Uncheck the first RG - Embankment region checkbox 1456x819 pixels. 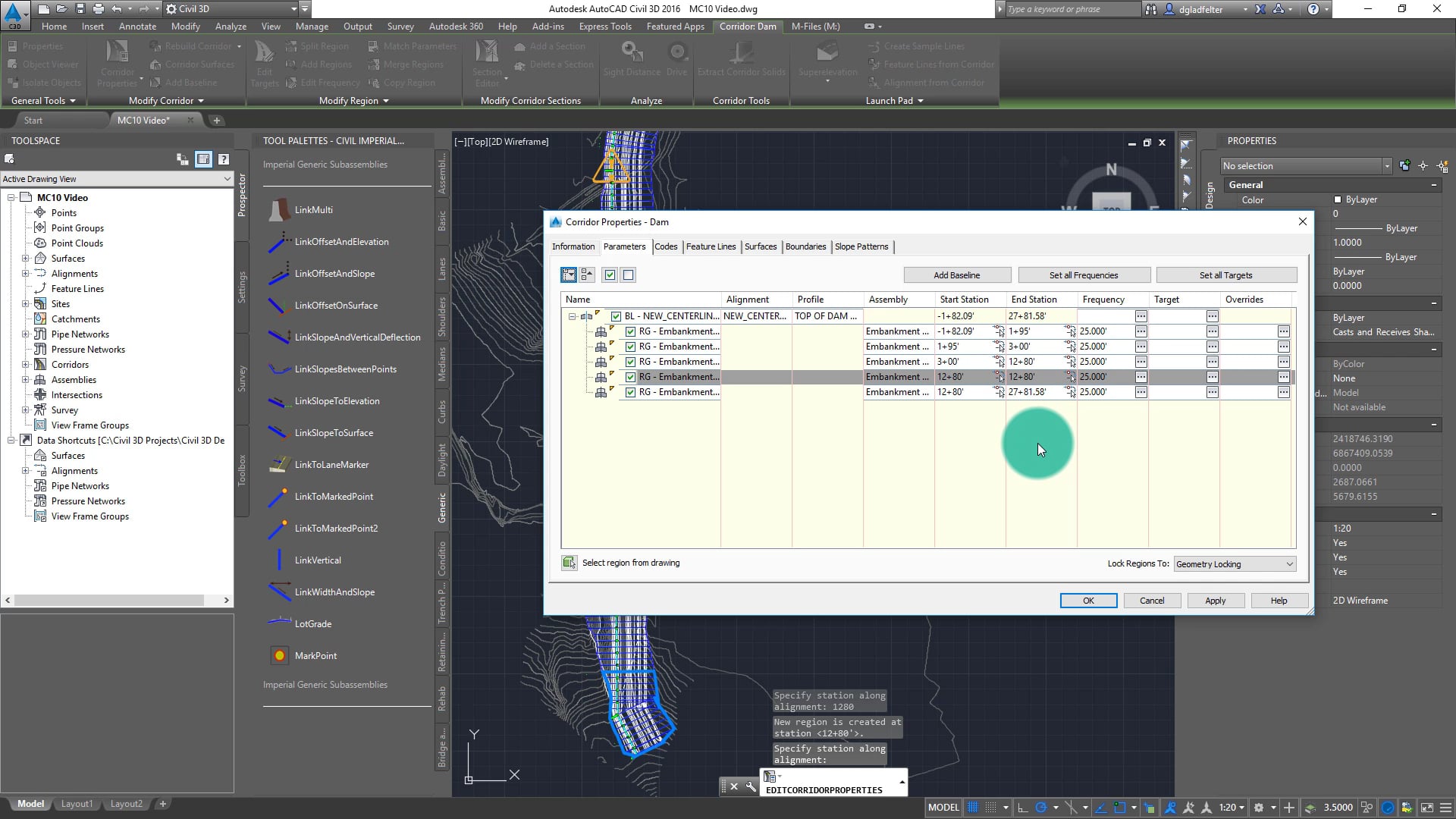point(630,331)
